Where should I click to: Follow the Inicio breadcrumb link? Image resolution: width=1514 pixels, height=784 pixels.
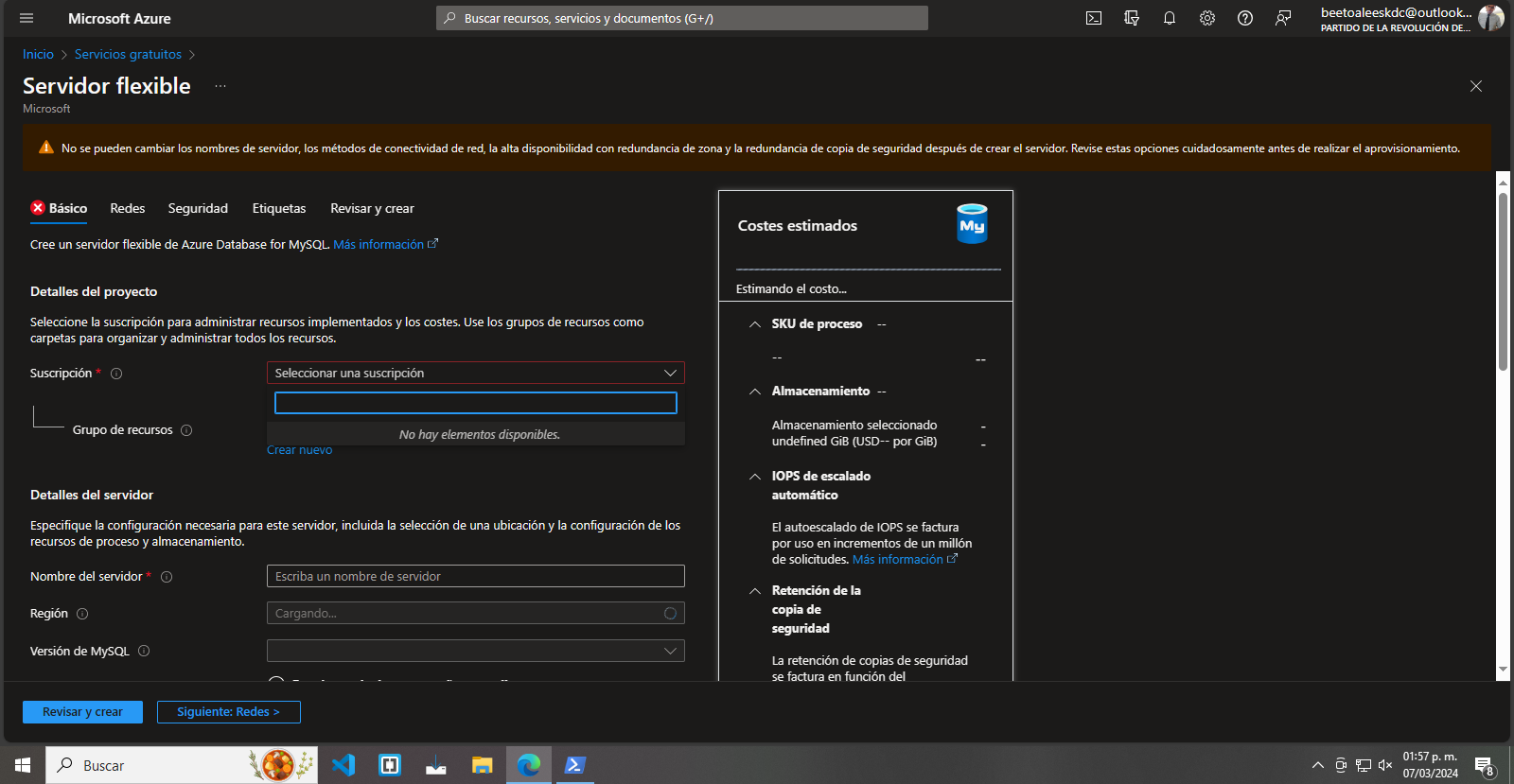pos(39,55)
